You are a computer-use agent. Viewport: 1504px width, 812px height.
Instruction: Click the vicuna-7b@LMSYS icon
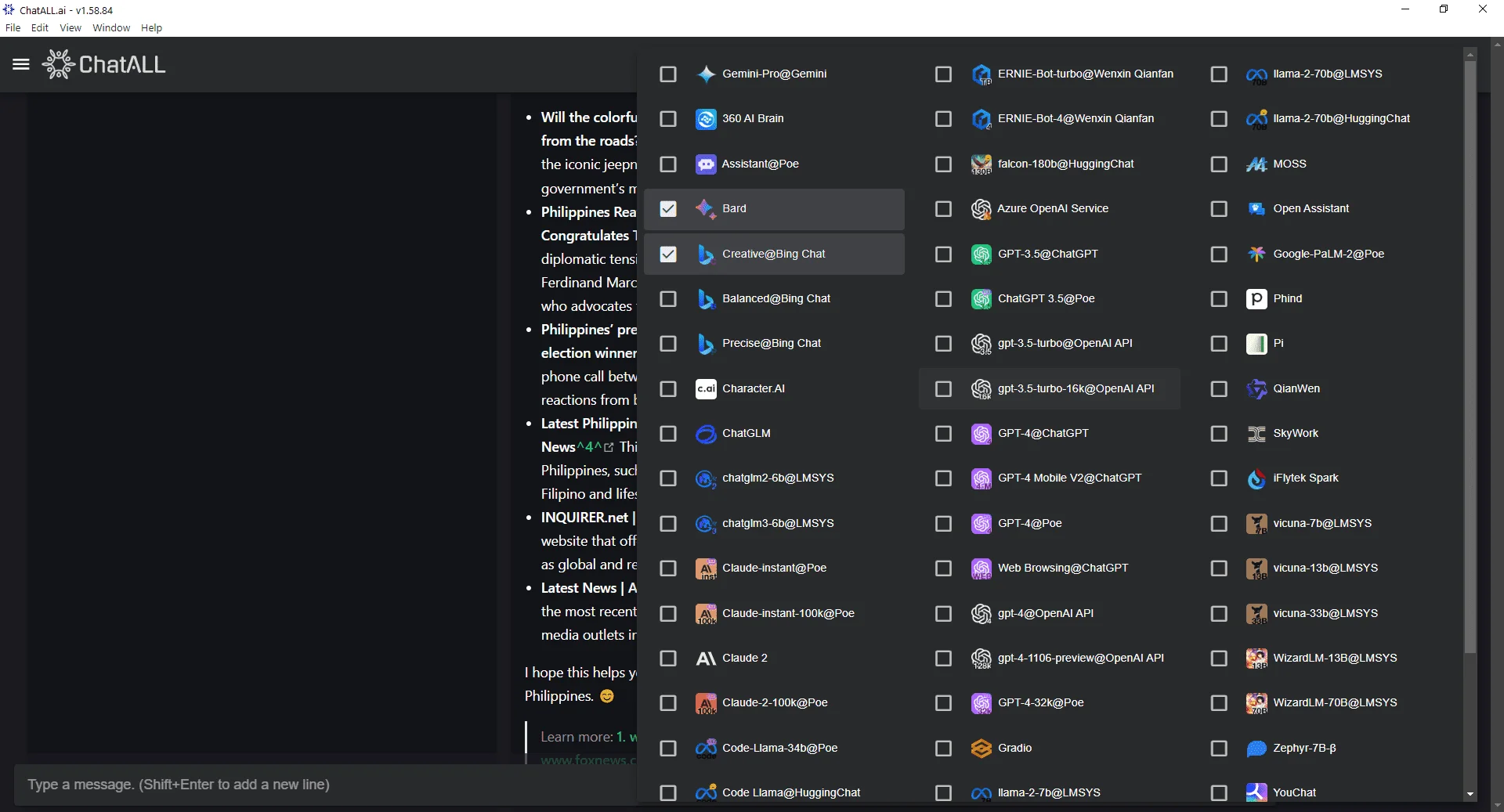pyautogui.click(x=1256, y=524)
